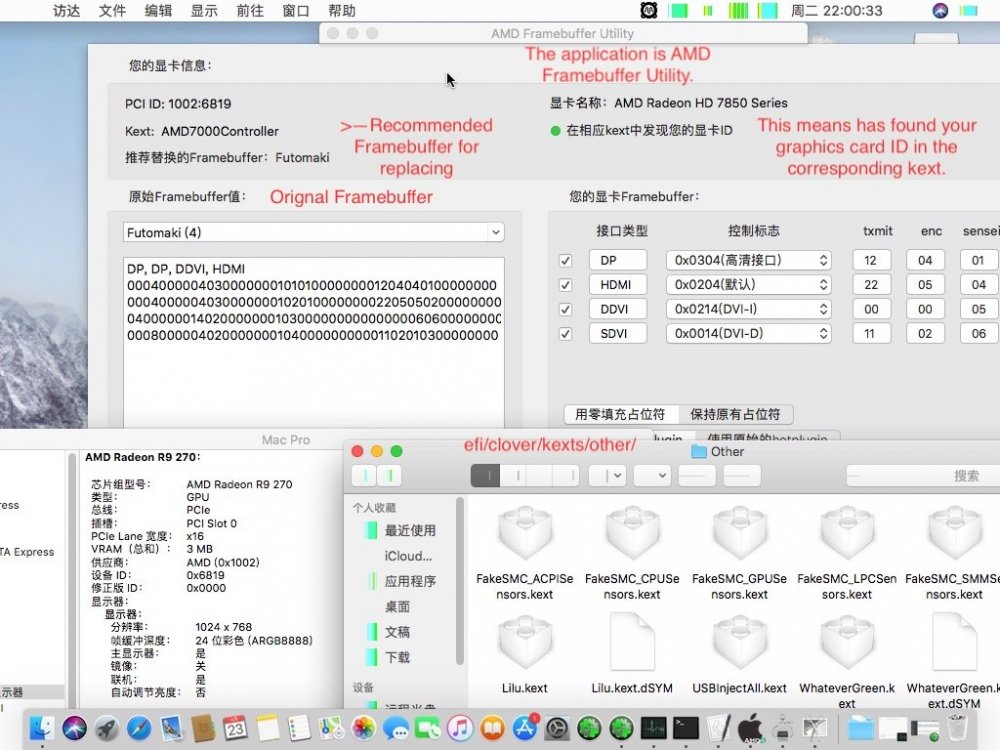Open the 显示 menu
Image resolution: width=1000 pixels, height=750 pixels.
point(204,11)
